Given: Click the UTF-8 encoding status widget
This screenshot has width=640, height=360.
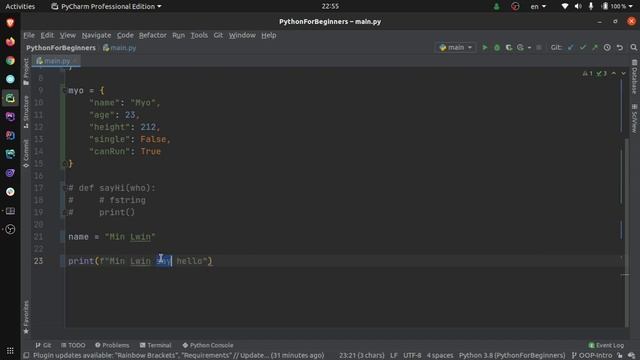Looking at the screenshot, I should click(x=412, y=356).
